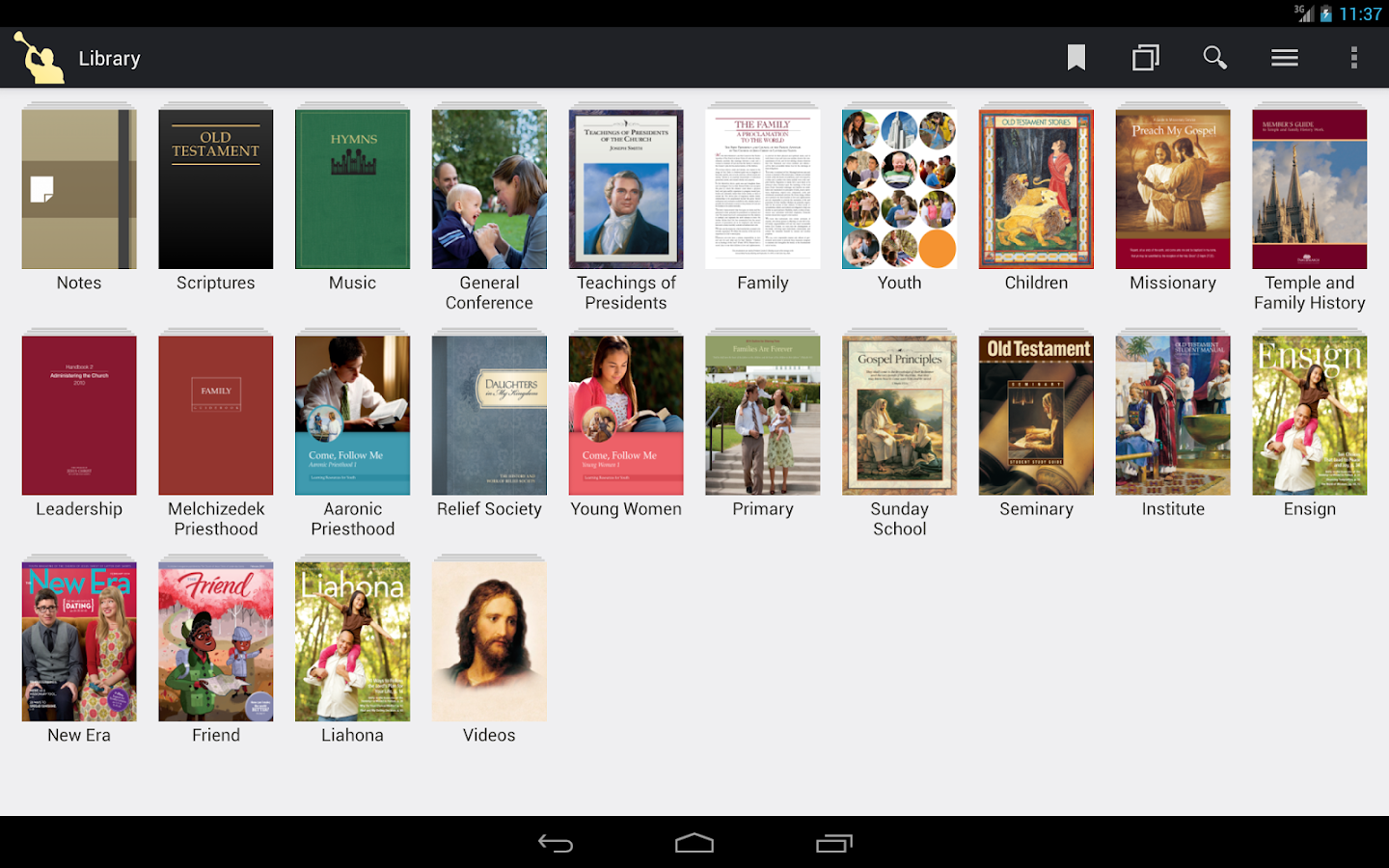Open the Missionary Preach My Gospel cover
This screenshot has width=1389, height=868.
coord(1173,189)
